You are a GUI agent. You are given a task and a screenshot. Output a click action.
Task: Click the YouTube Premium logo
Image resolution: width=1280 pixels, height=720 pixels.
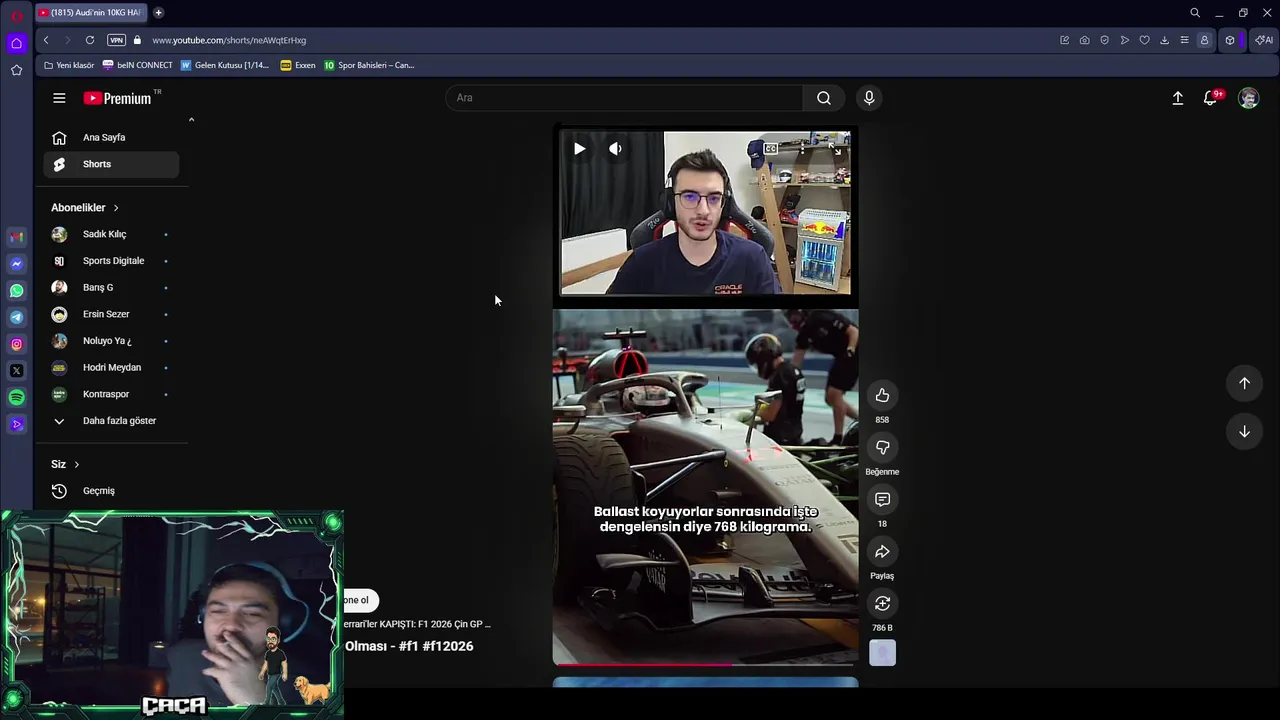[x=117, y=98]
